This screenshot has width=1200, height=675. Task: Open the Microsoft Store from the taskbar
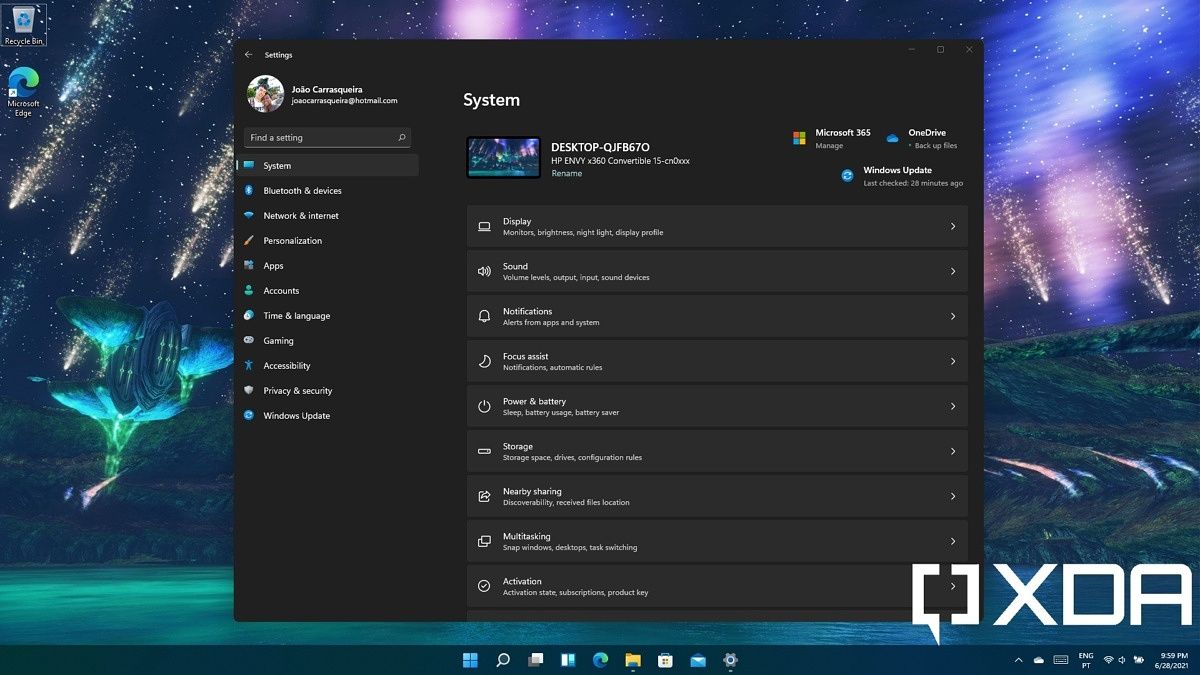click(x=664, y=661)
